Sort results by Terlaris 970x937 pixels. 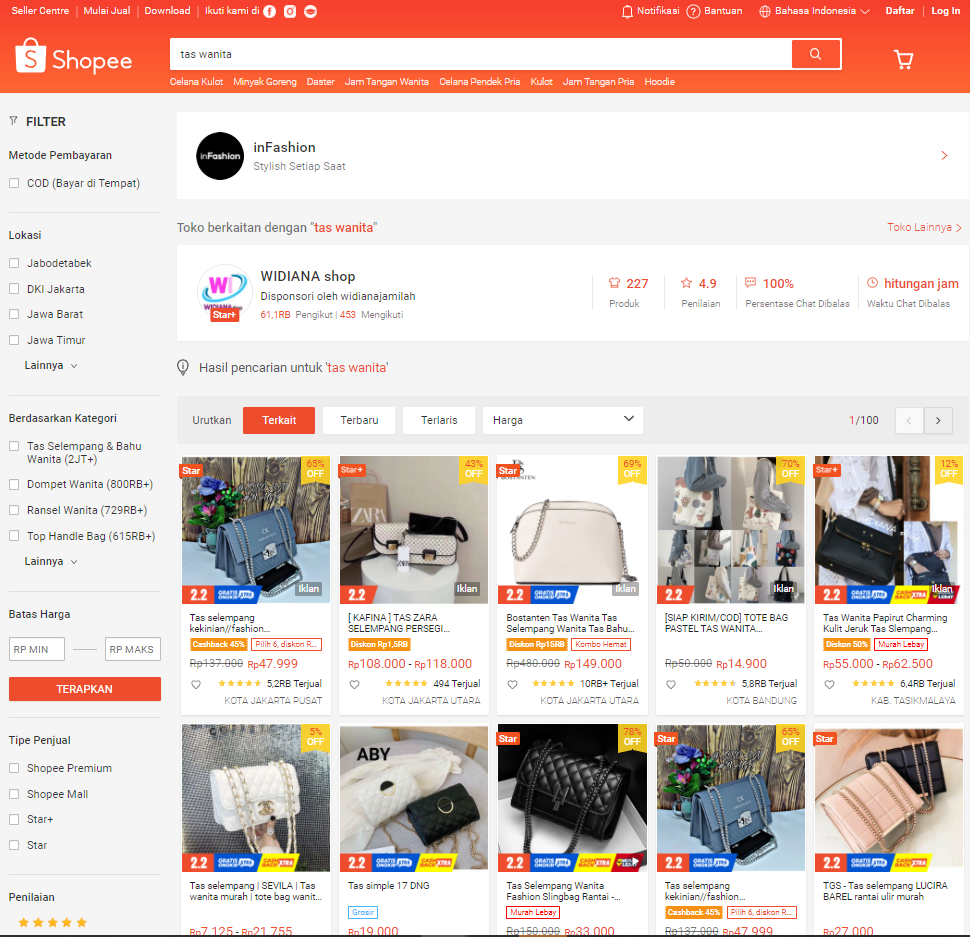pos(439,421)
